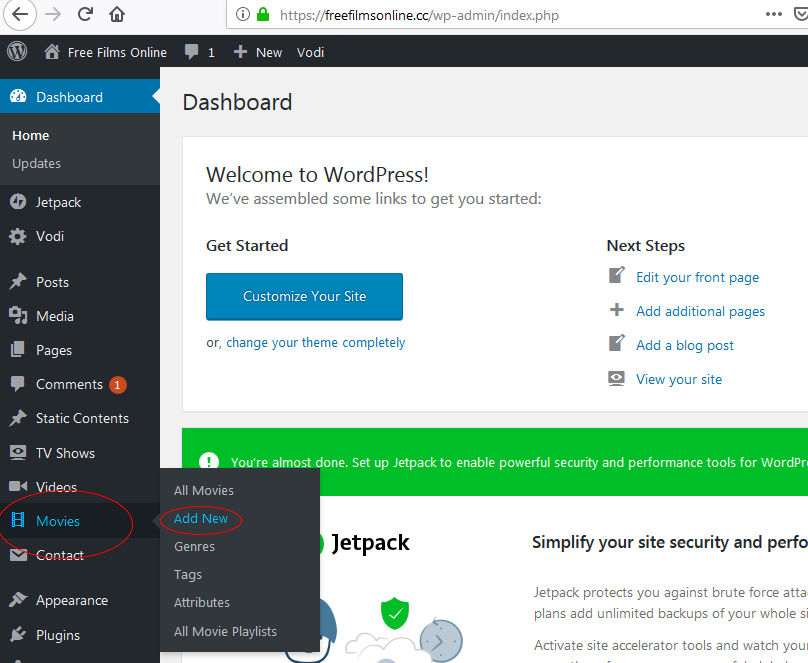Open the Updates submenu item

pos(36,163)
